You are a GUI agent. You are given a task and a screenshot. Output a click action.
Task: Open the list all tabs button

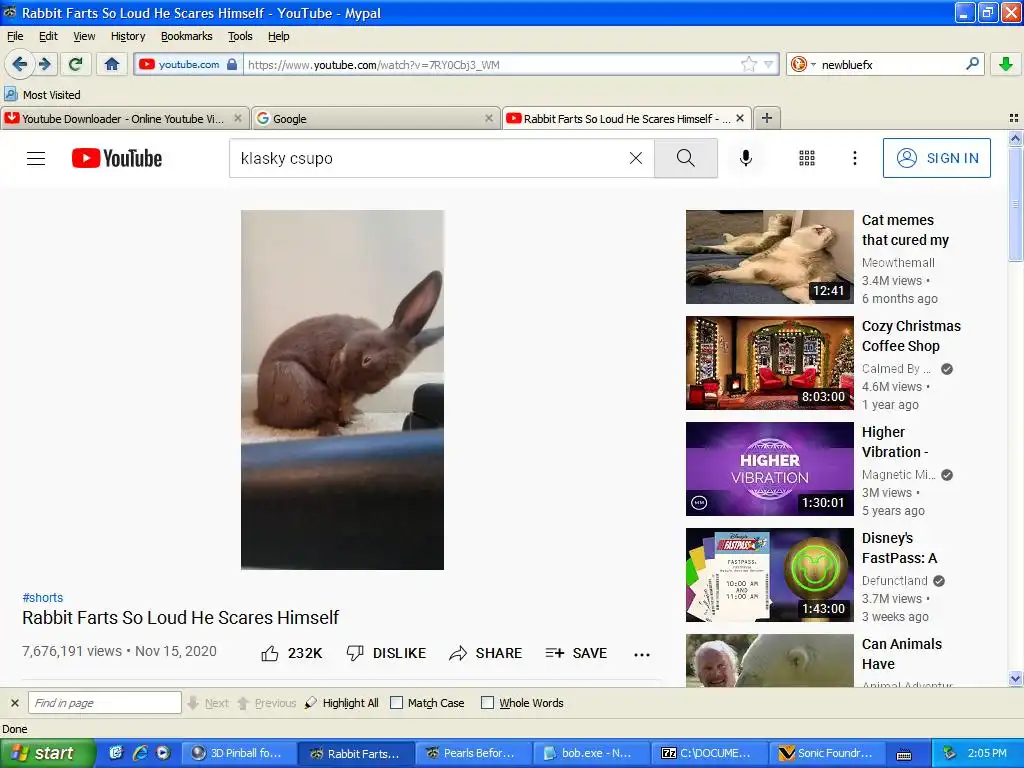click(x=1014, y=118)
